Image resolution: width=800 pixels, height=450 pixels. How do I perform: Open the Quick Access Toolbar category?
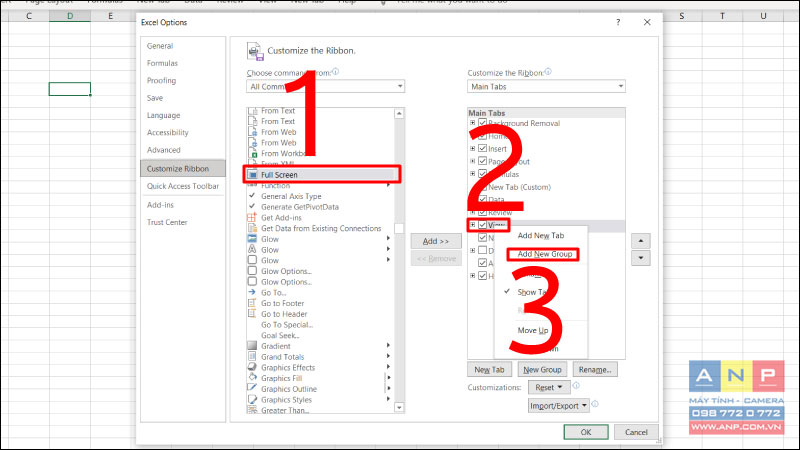183,186
